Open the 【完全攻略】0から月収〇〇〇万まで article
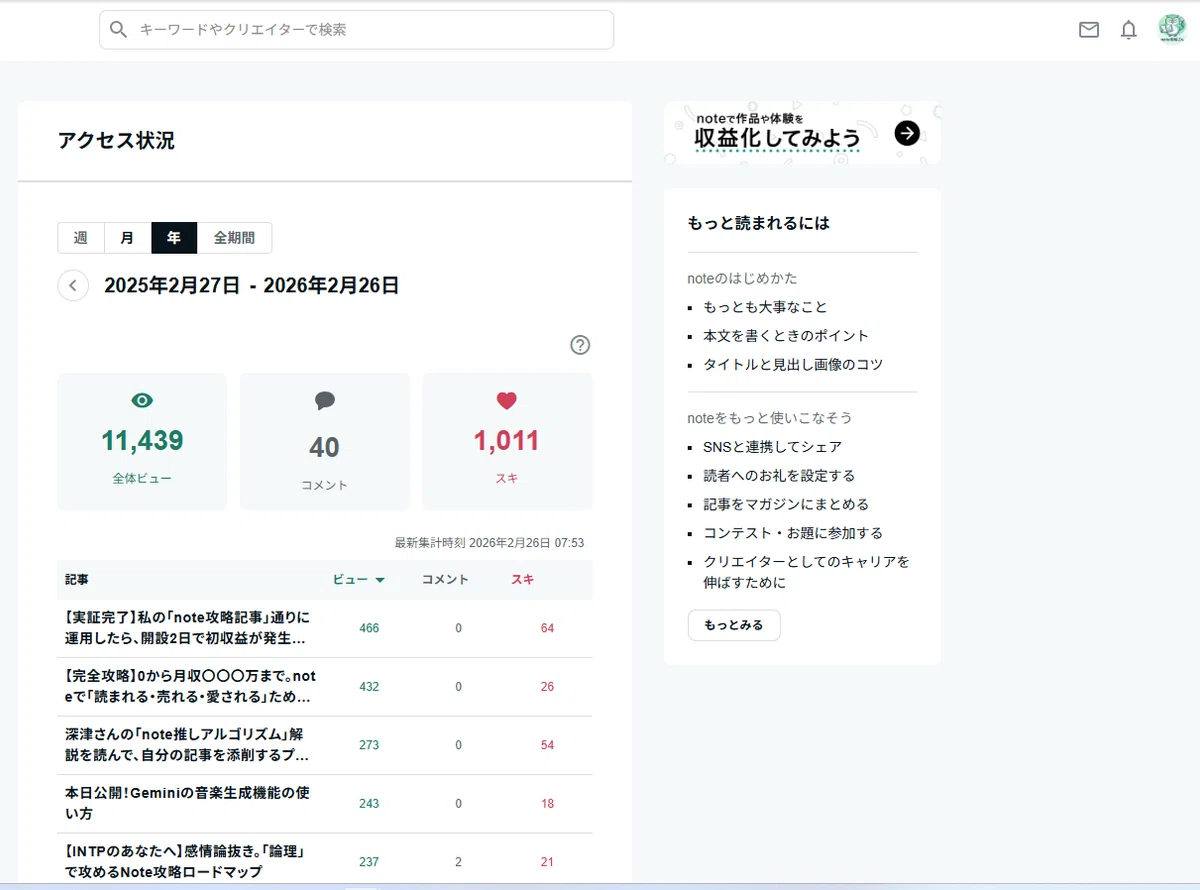 190,687
